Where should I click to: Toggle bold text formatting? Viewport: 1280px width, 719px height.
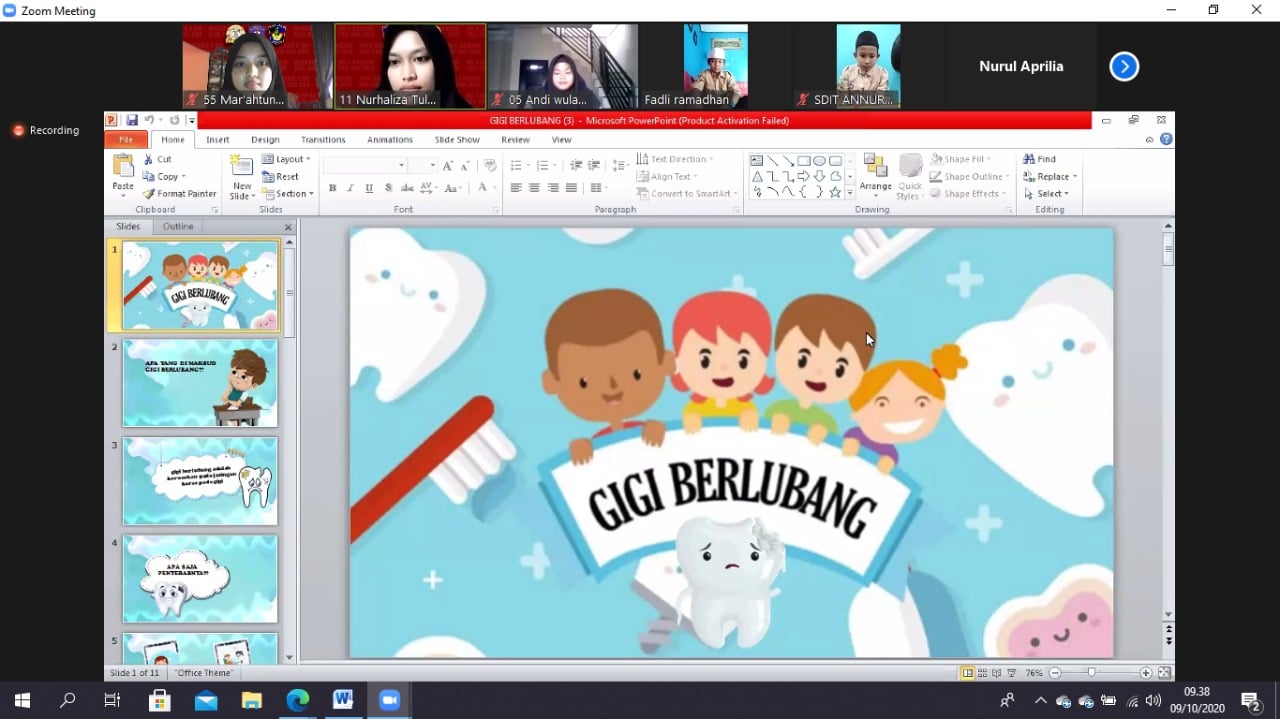pos(332,188)
